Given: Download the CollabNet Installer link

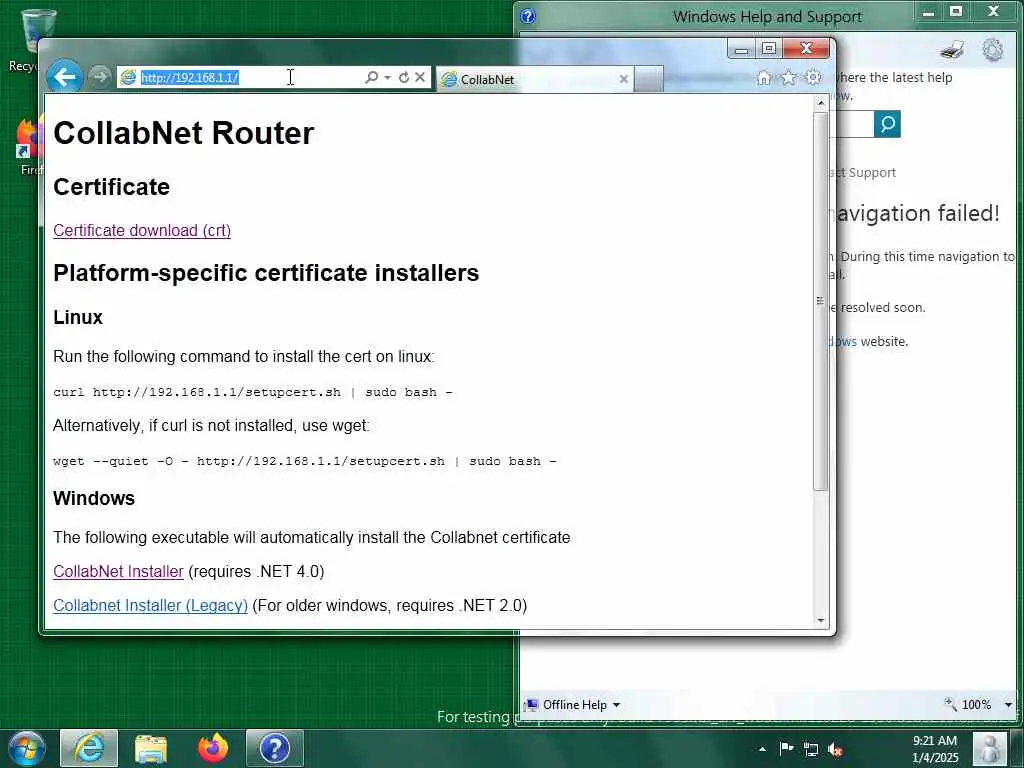Looking at the screenshot, I should (x=118, y=571).
